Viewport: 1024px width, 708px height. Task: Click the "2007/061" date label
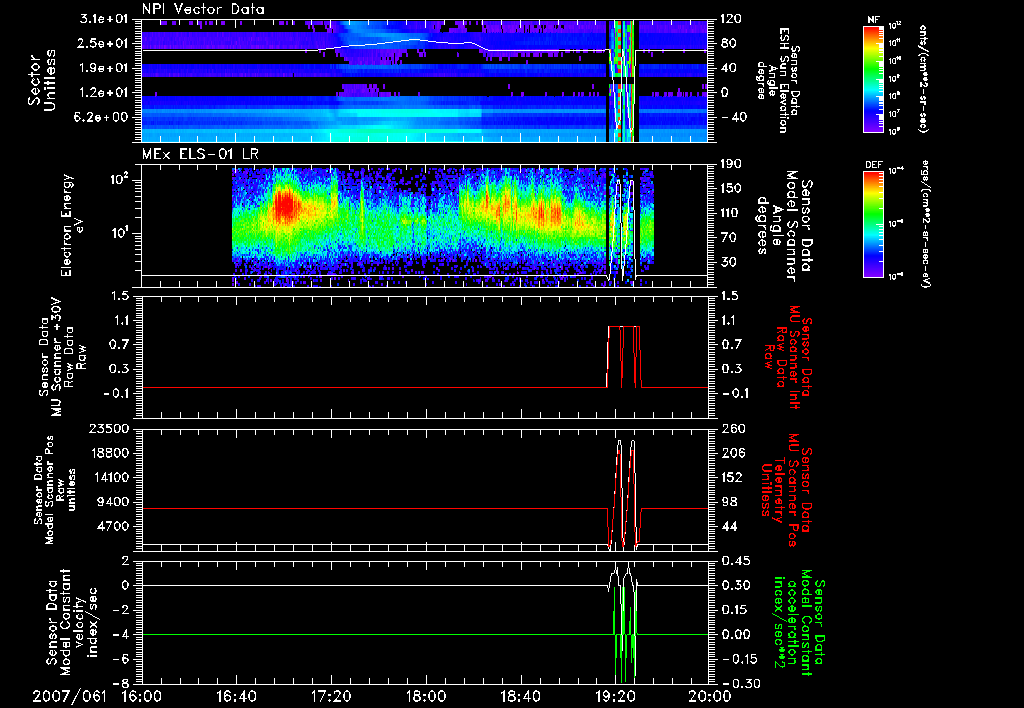(x=69, y=696)
